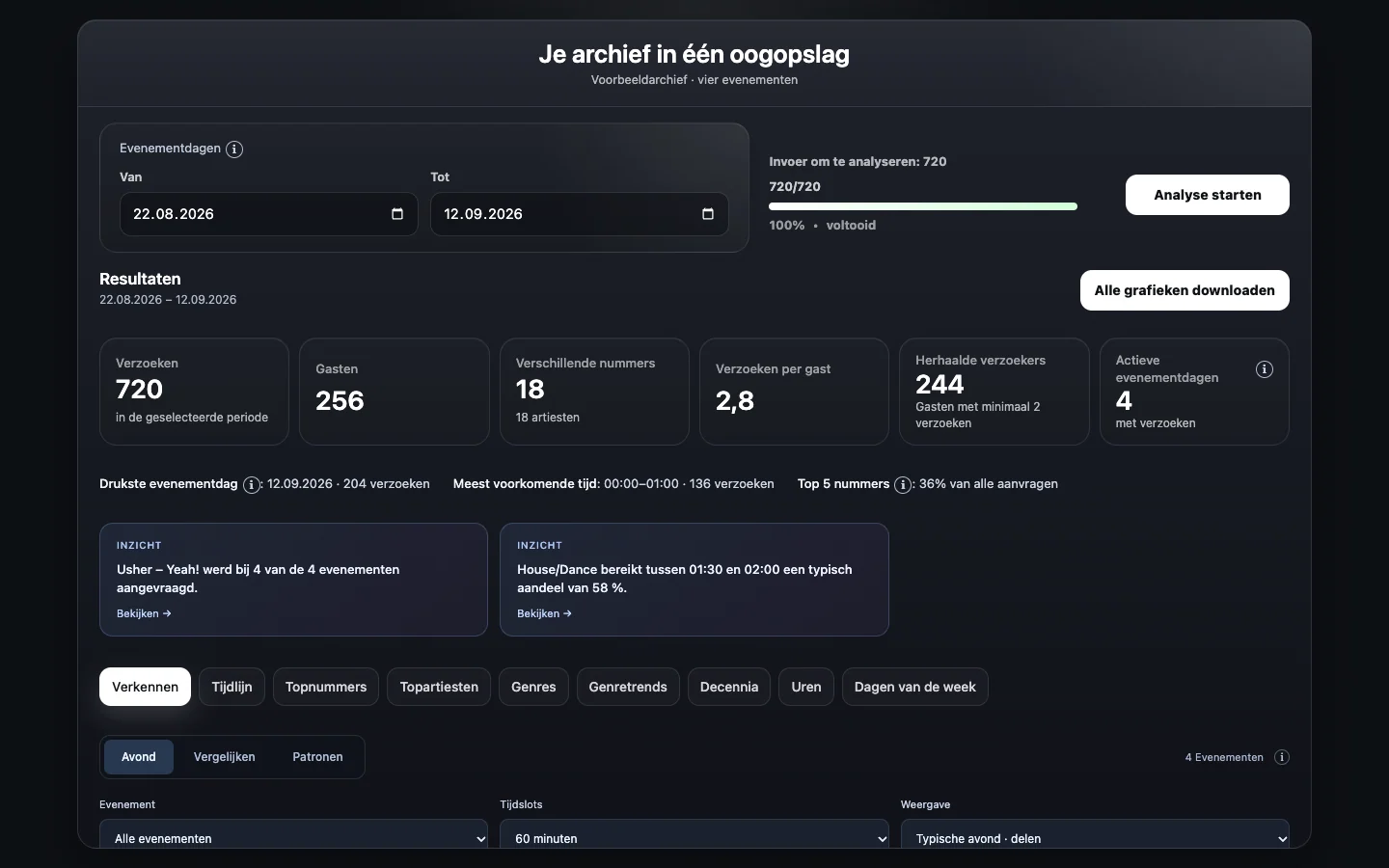This screenshot has width=1389, height=868.
Task: Go to the Genres tab
Action: (x=533, y=687)
